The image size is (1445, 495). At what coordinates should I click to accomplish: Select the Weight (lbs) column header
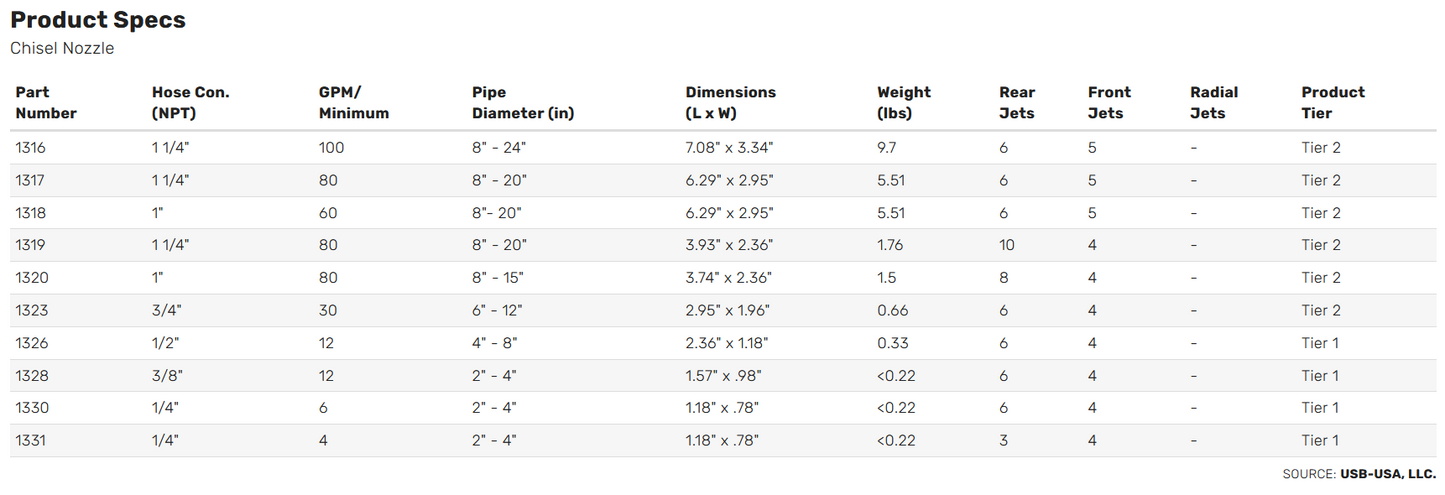tap(904, 103)
